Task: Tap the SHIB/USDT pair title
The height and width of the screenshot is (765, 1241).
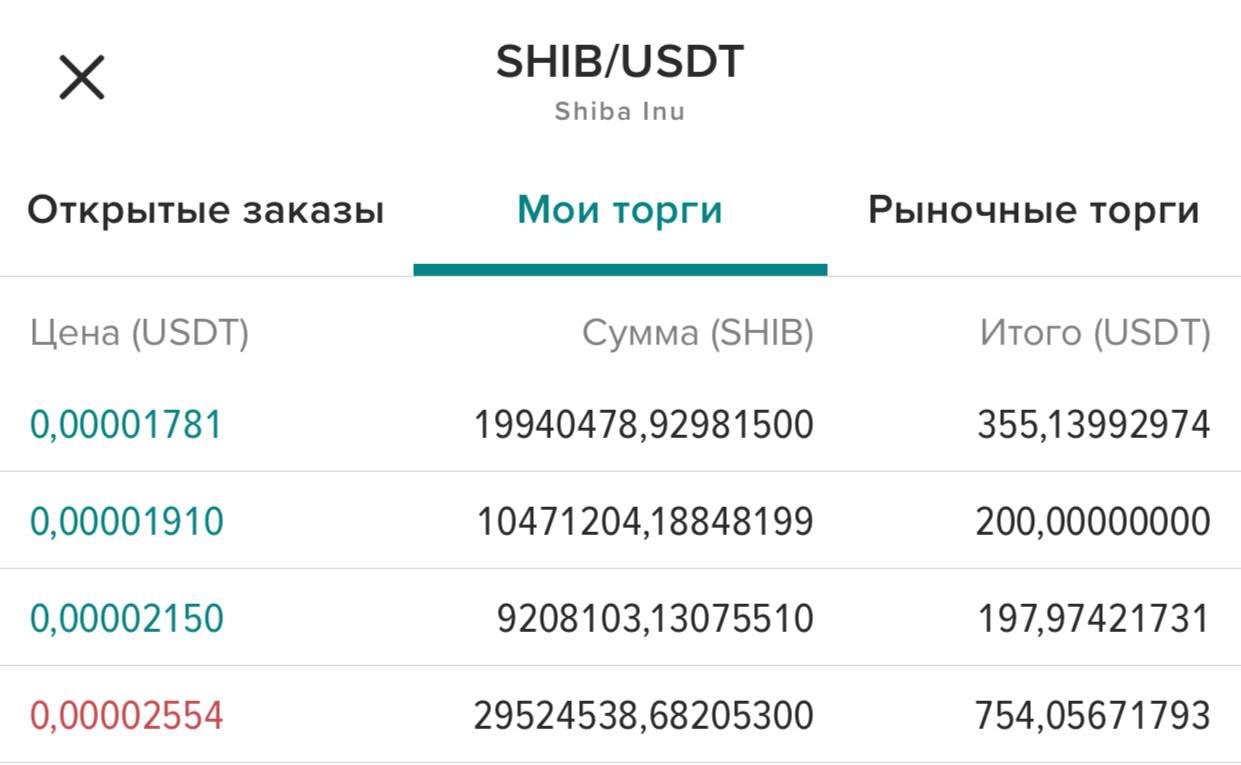Action: tap(620, 62)
